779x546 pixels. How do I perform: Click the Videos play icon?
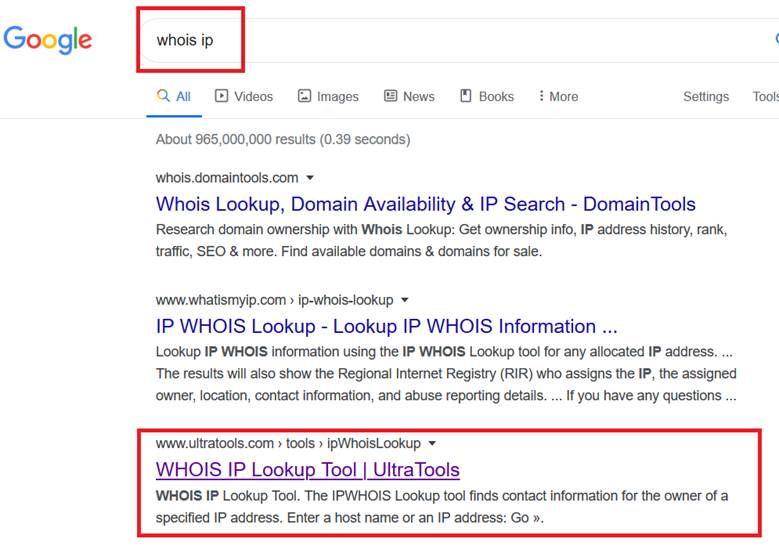point(222,96)
